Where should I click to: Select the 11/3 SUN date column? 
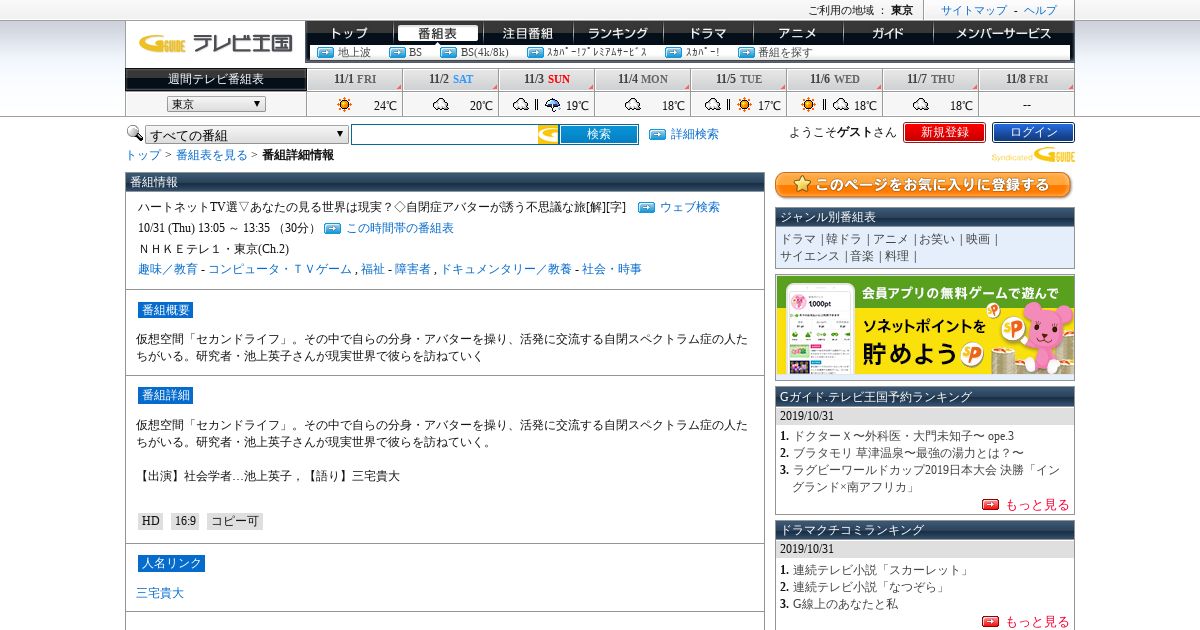tap(547, 79)
